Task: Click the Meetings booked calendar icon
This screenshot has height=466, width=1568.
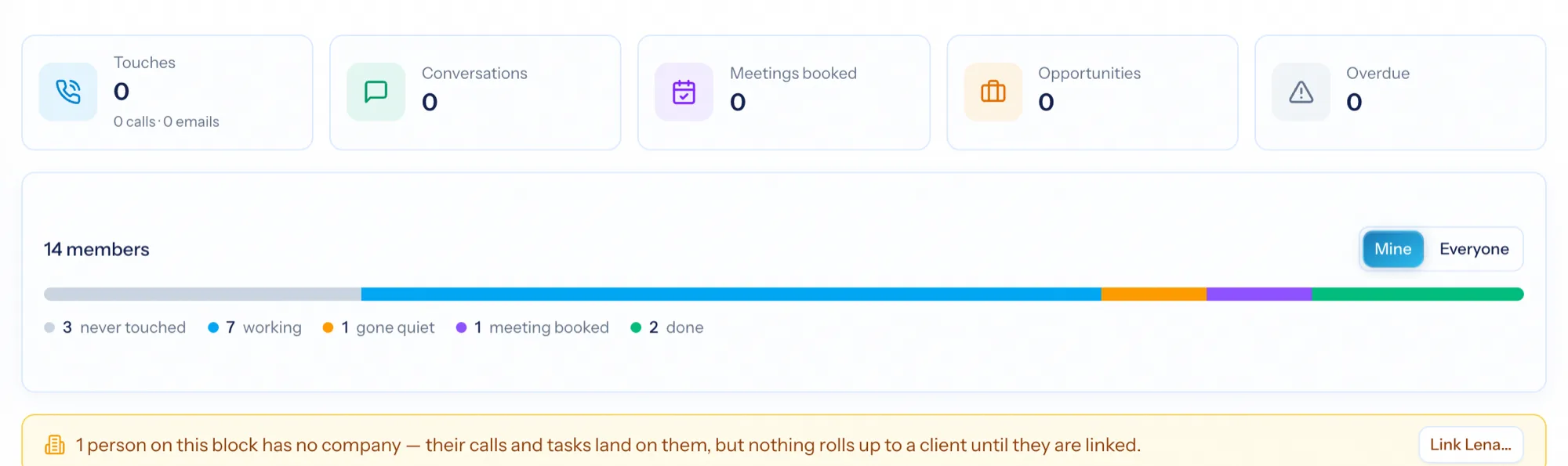Action: pos(684,92)
